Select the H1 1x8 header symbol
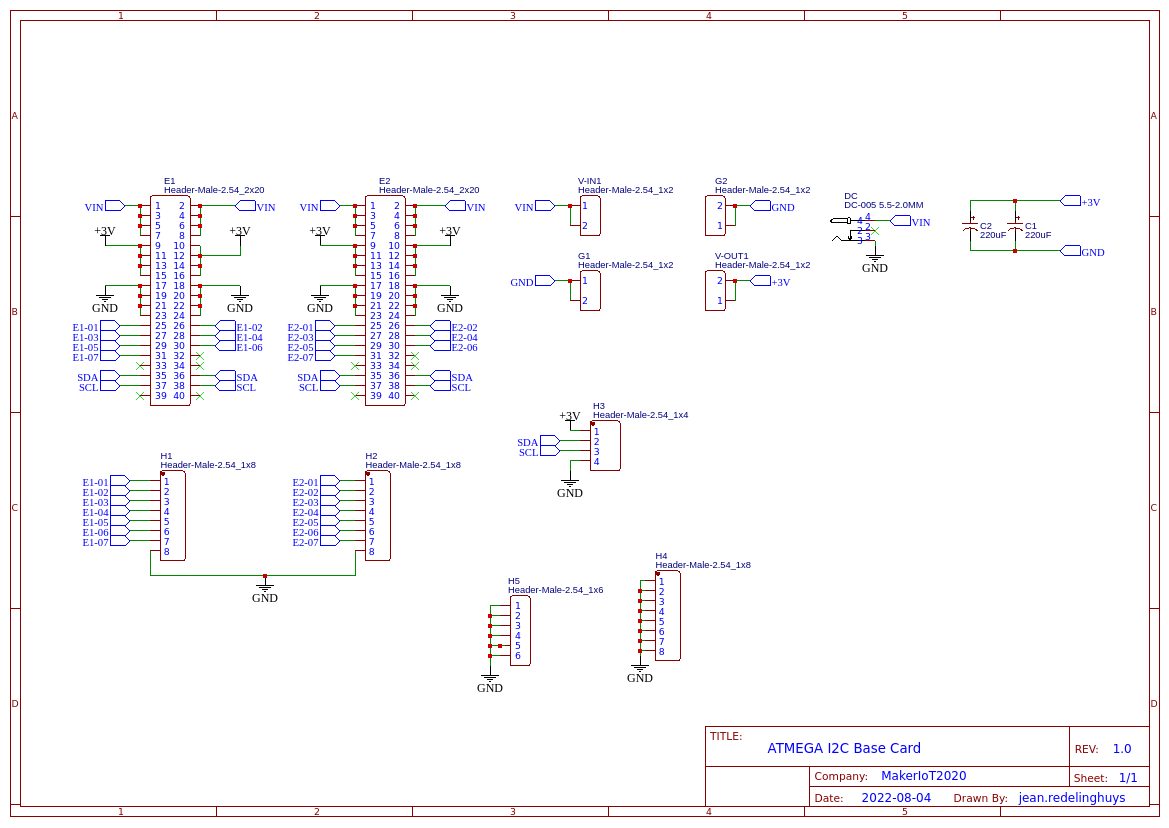 click(170, 515)
